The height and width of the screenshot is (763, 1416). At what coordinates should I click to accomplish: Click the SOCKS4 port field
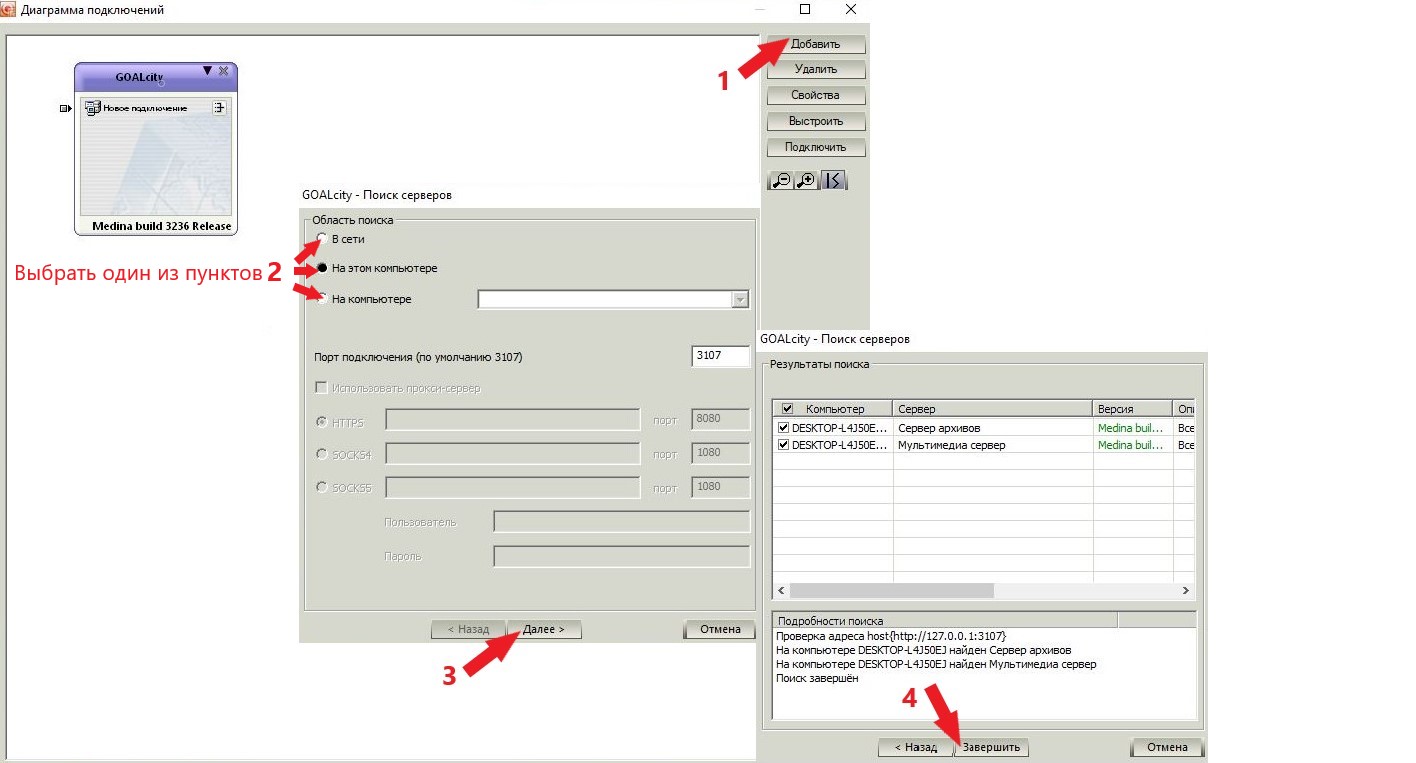click(x=720, y=454)
